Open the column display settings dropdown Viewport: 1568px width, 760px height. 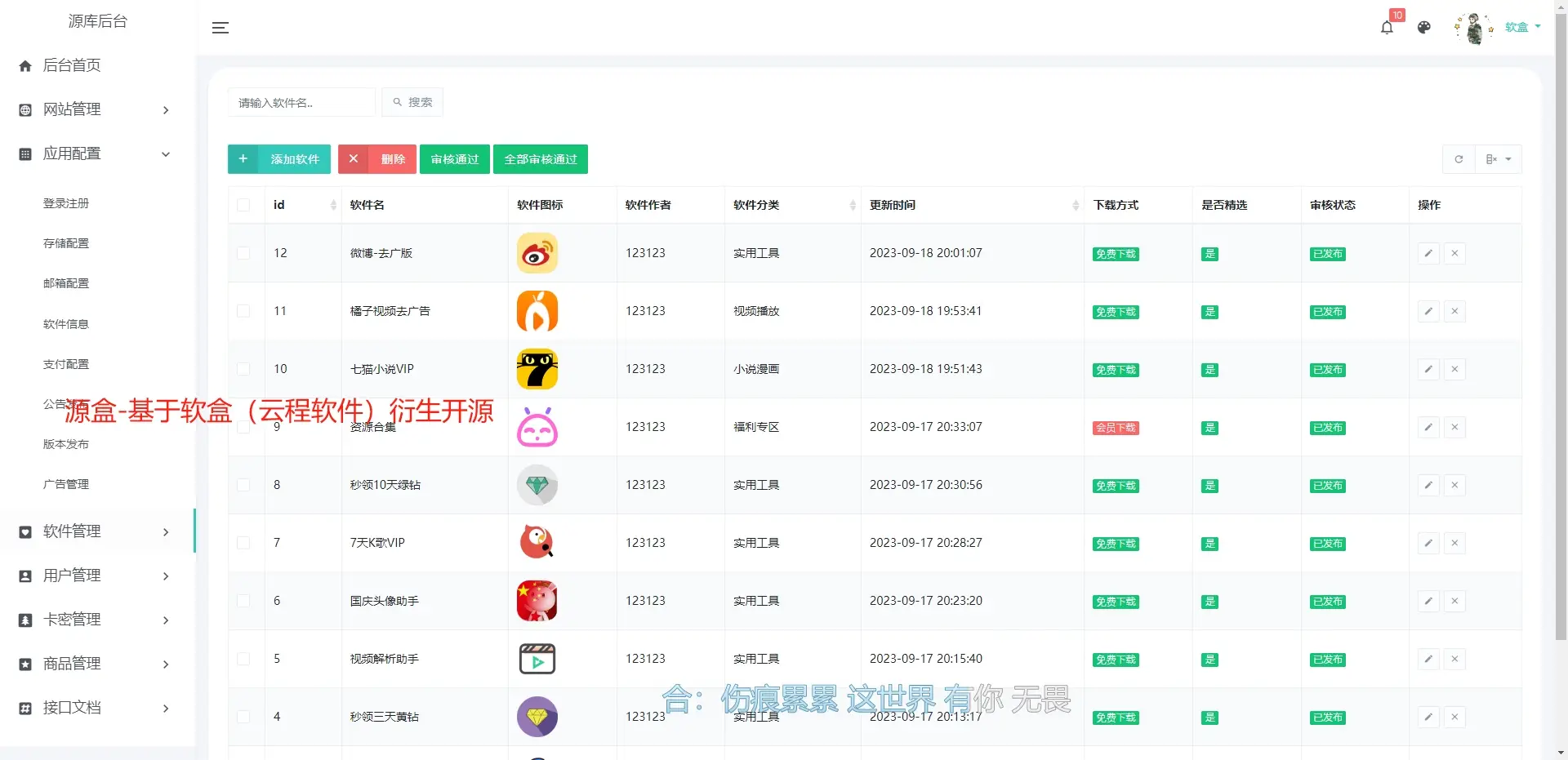1499,159
